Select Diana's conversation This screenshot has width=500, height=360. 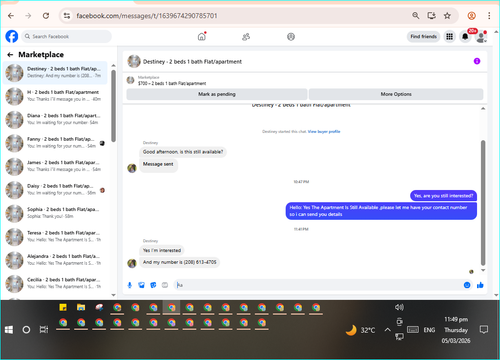tap(55, 119)
